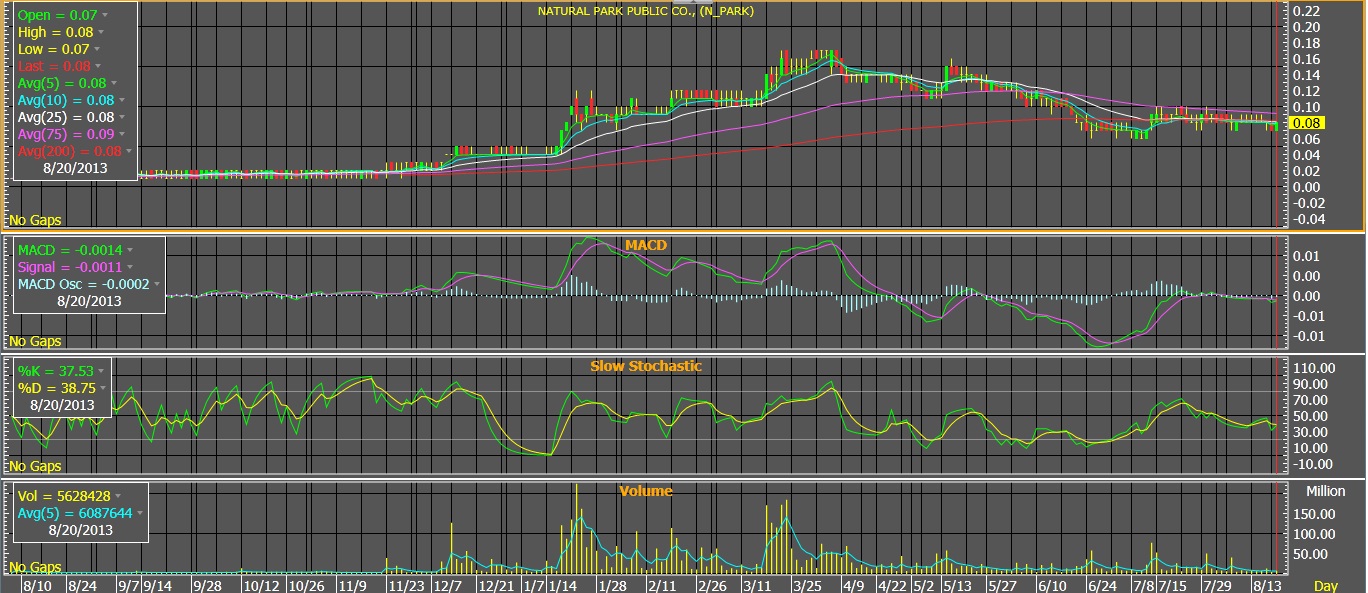
Task: Click the 8/20/2013 date in the price legend
Action: tap(74, 169)
